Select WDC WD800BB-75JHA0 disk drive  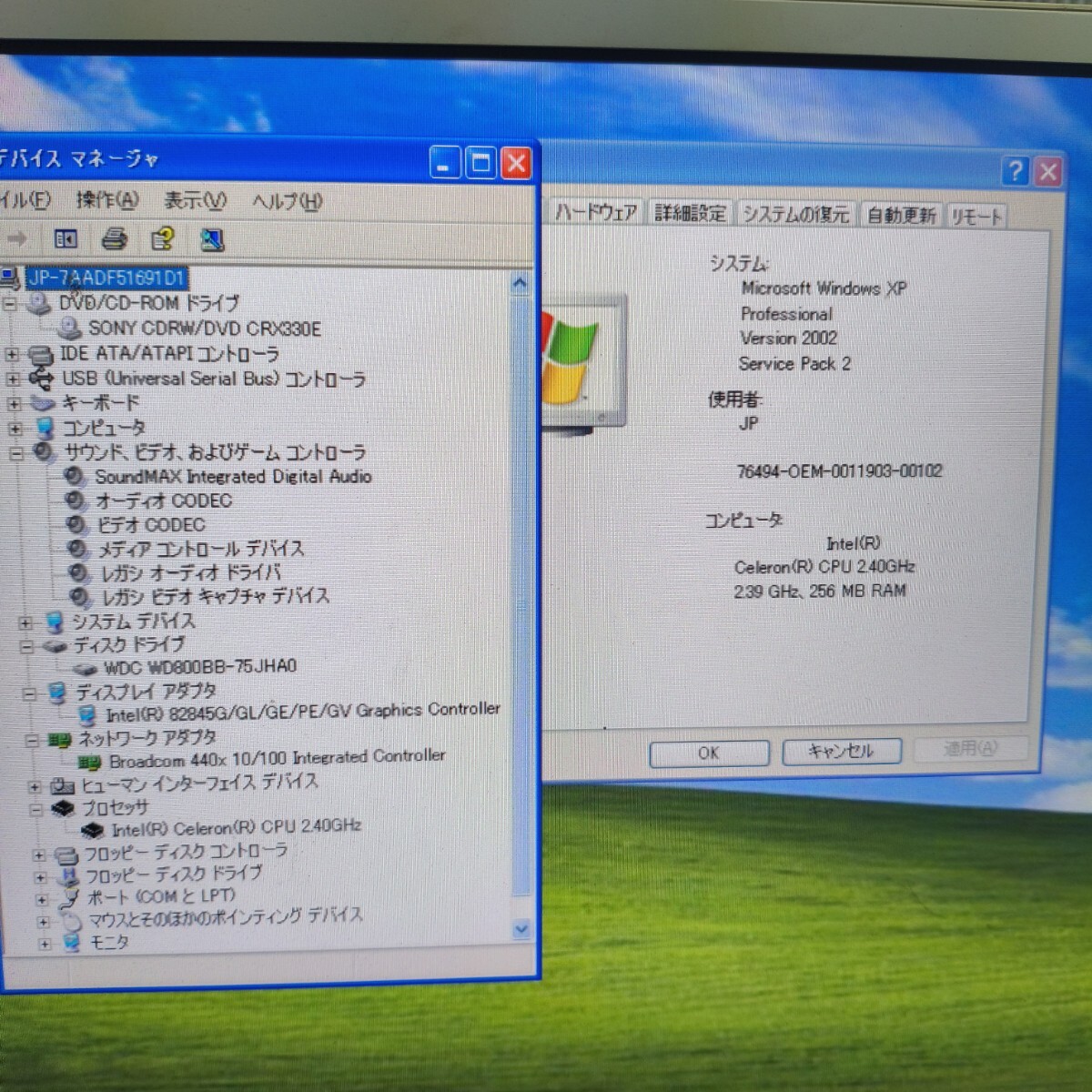[199, 667]
